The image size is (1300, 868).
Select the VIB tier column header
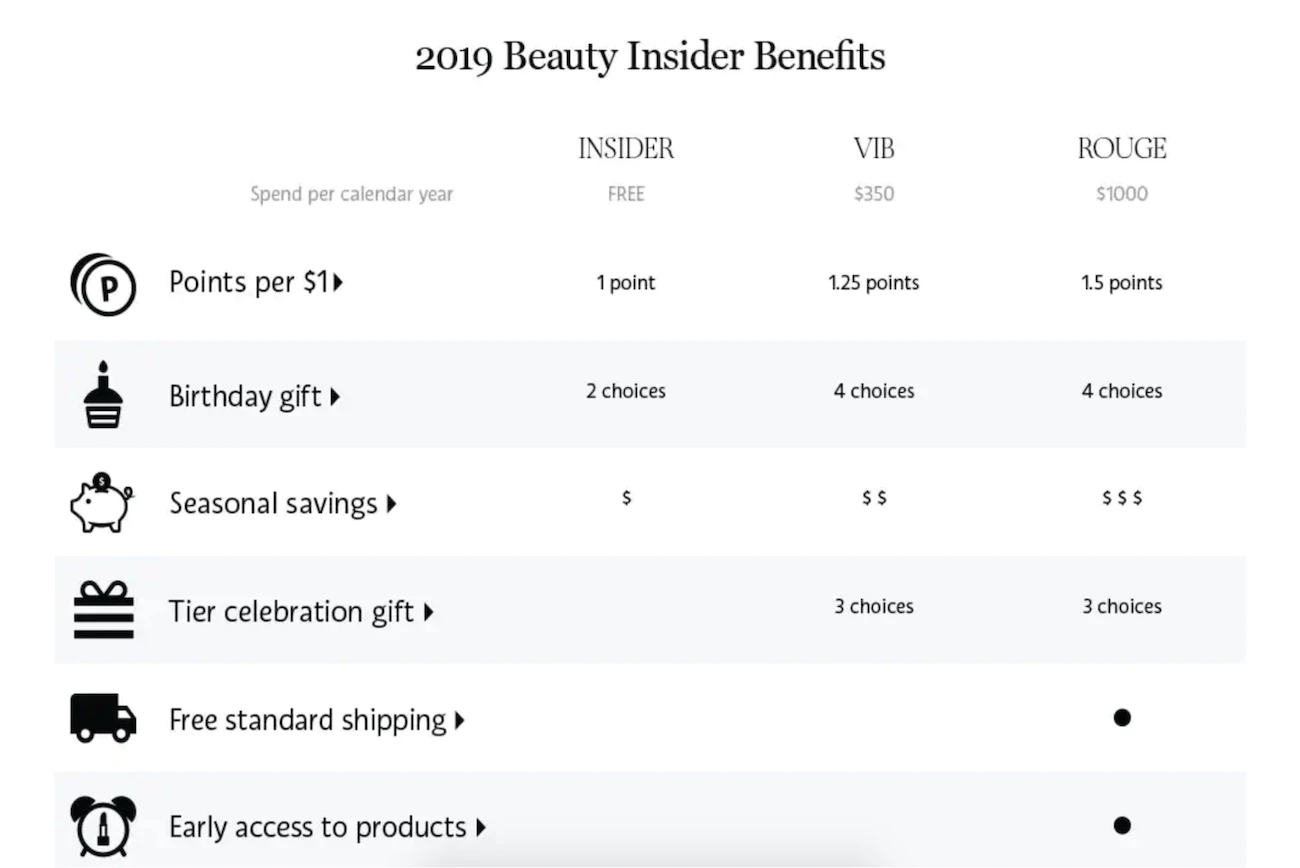[x=874, y=149]
